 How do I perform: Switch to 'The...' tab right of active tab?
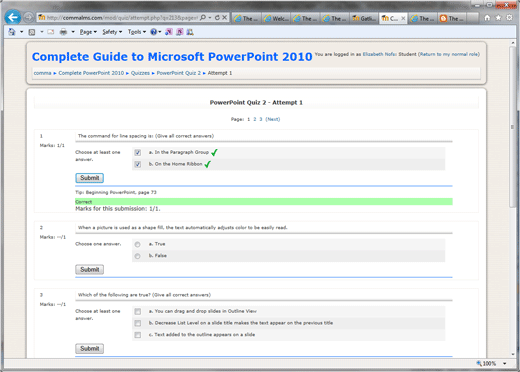coord(423,18)
